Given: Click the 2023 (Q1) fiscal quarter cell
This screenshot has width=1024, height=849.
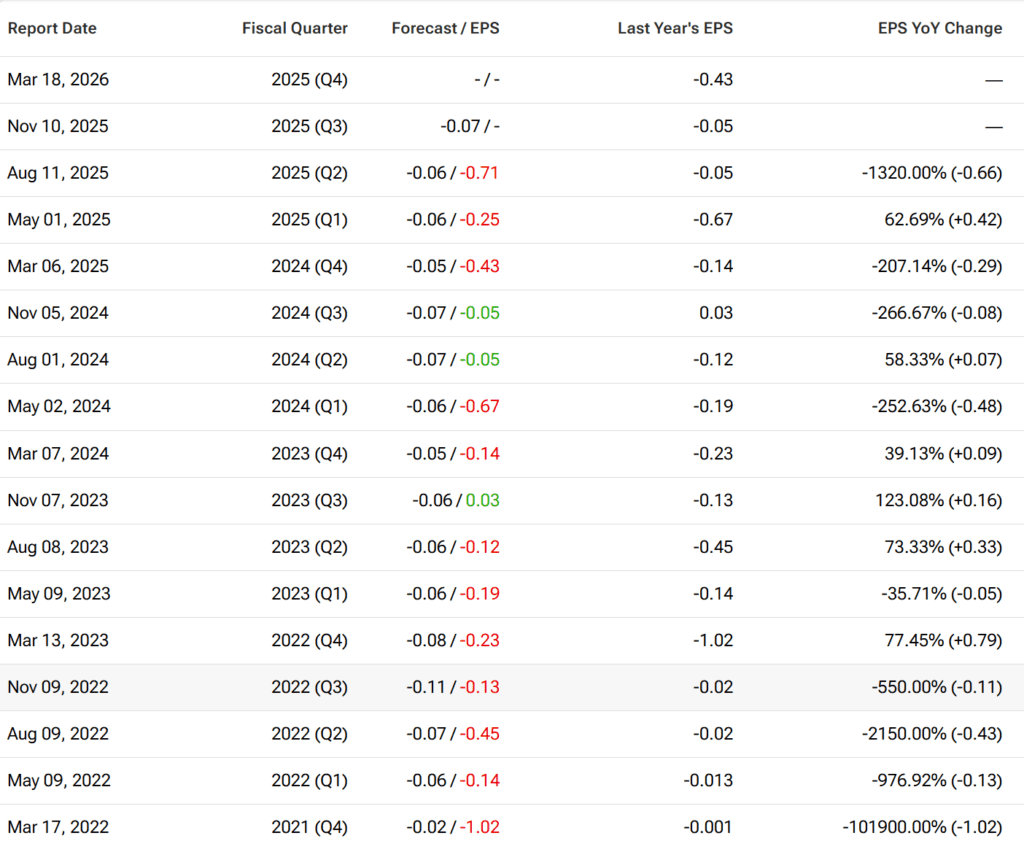Looking at the screenshot, I should tap(309, 594).
